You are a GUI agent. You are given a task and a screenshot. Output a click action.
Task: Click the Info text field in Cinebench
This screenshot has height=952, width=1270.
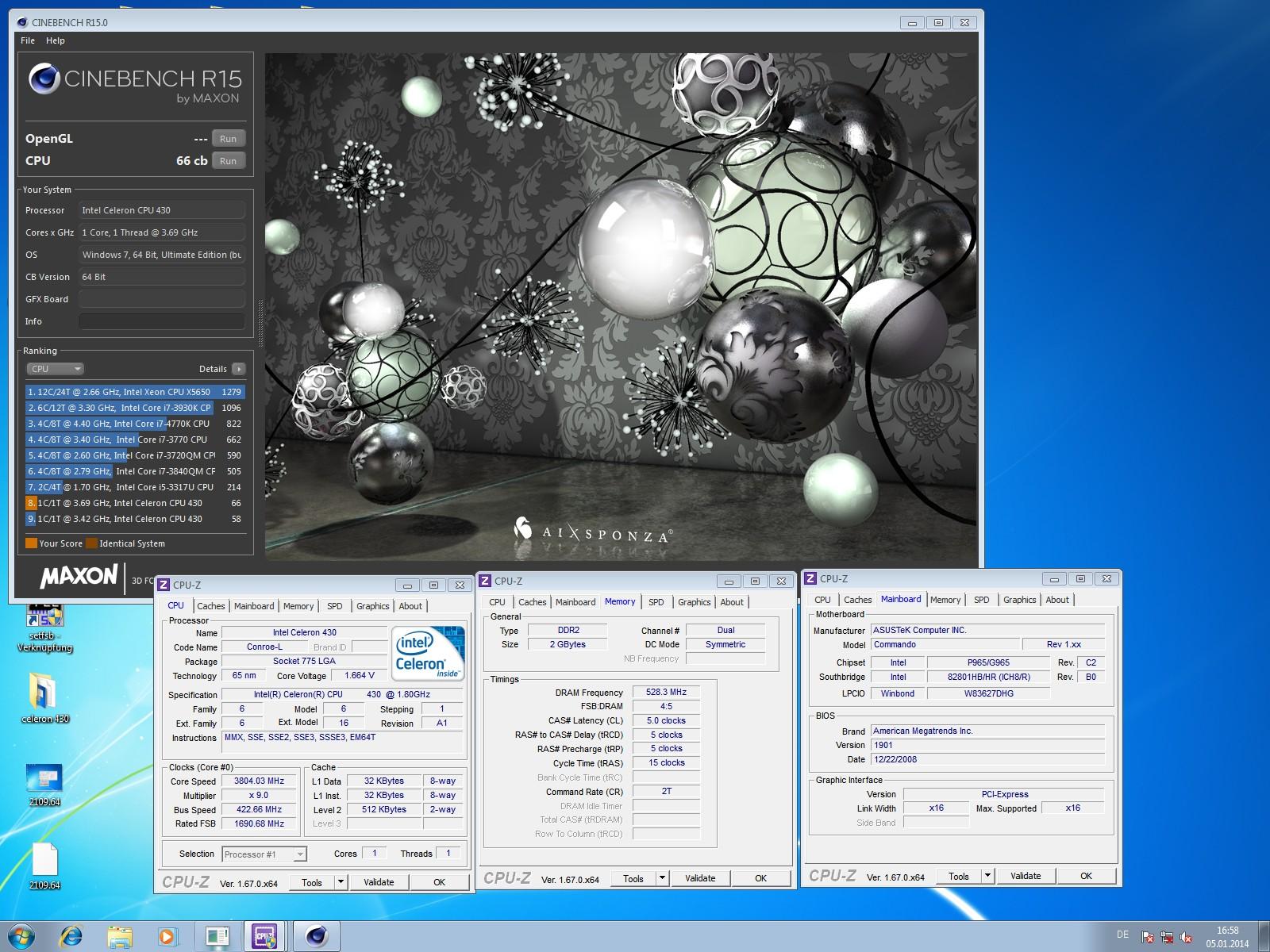[x=161, y=321]
